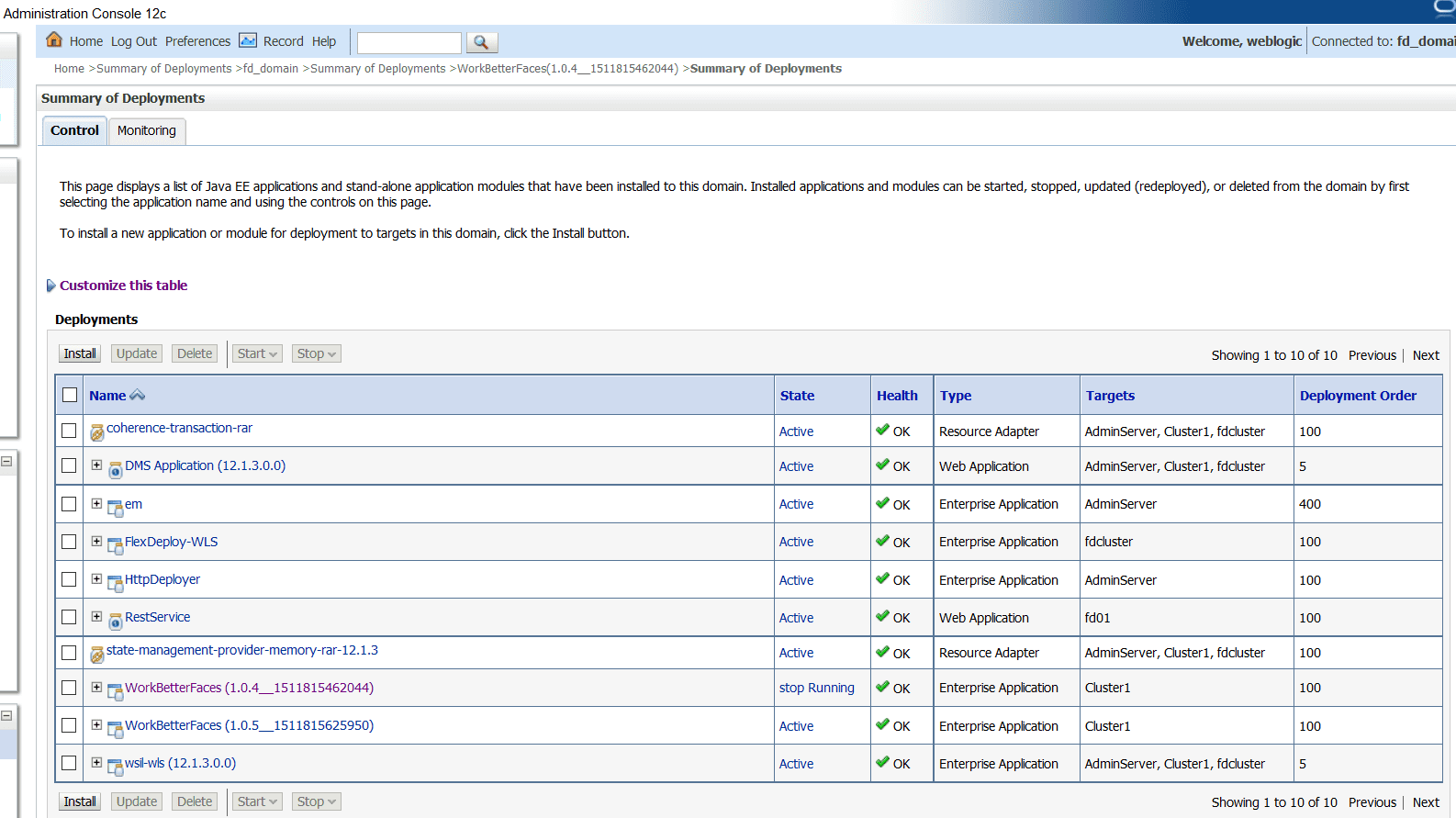Click the magnifier search button
This screenshot has height=818, width=1456.
point(482,42)
